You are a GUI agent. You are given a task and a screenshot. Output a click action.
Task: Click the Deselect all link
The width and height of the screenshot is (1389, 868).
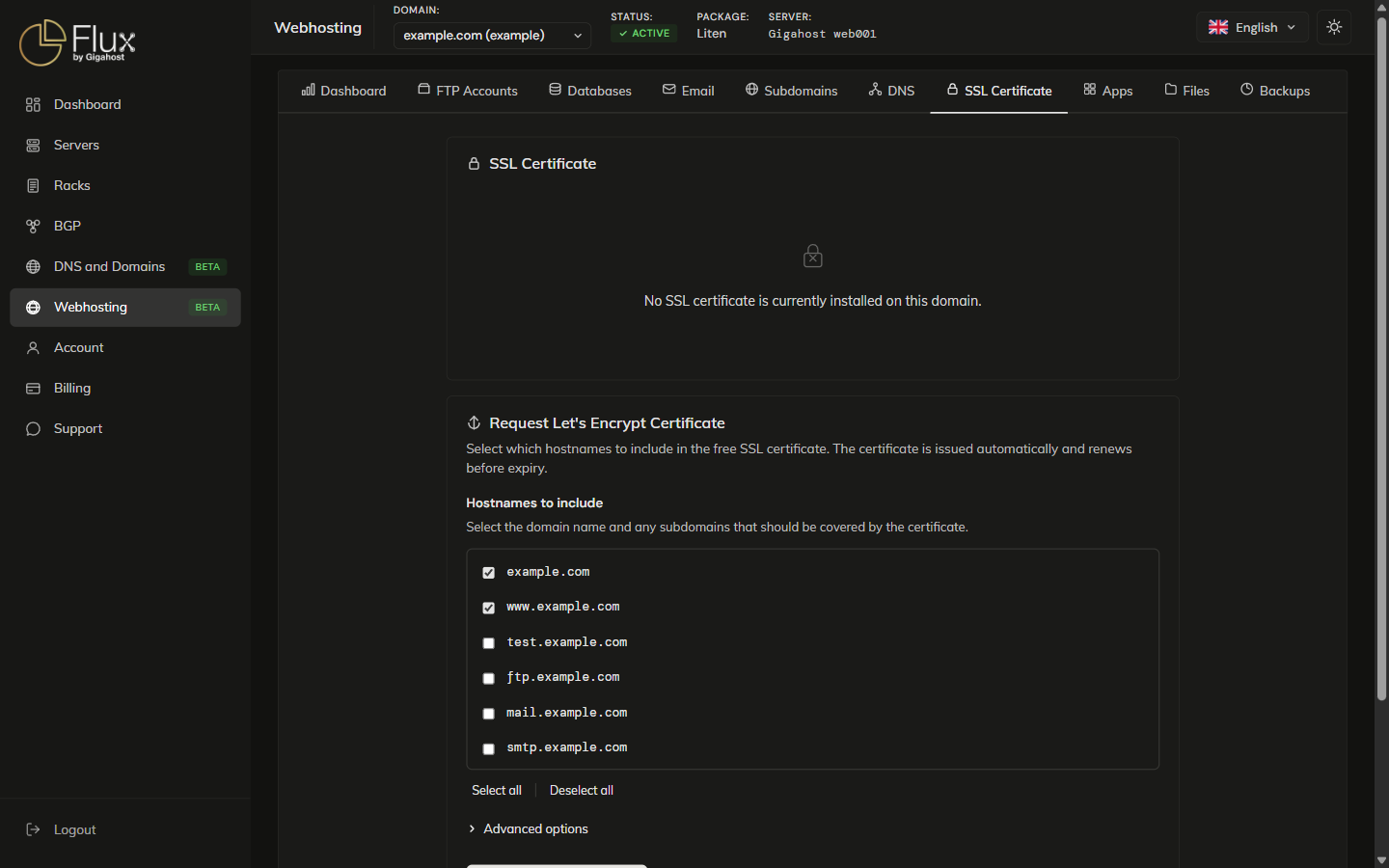(582, 790)
